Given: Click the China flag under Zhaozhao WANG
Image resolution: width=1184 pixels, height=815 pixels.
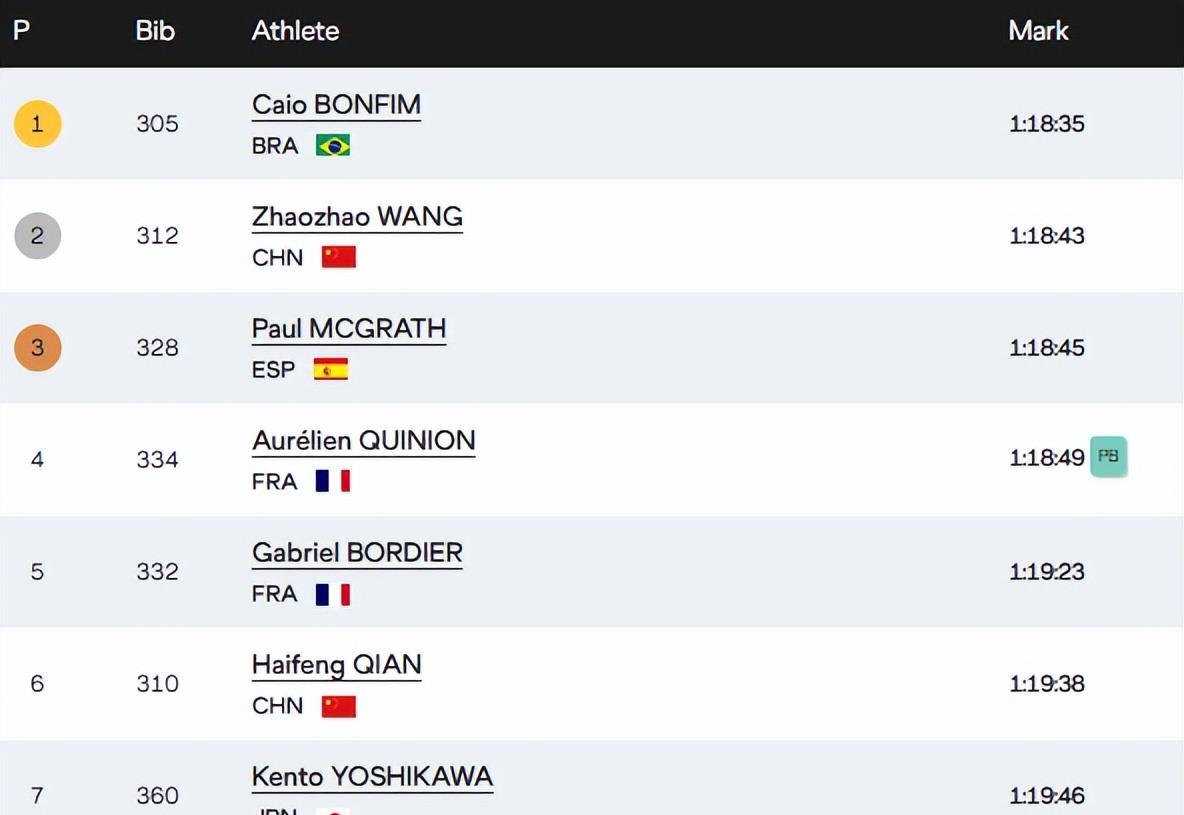Looking at the screenshot, I should (339, 258).
